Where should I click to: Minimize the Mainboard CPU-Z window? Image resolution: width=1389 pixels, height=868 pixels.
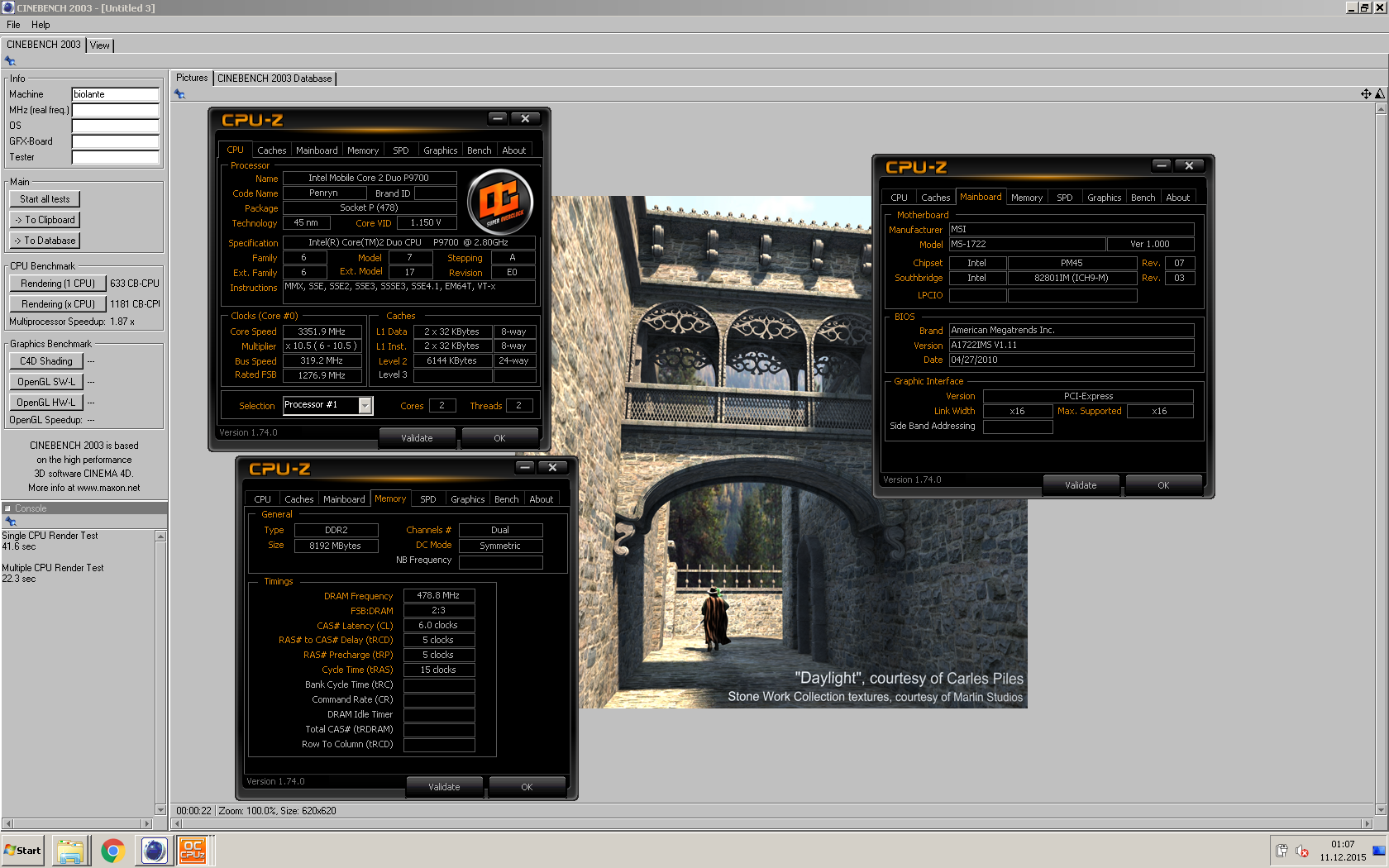1162,165
